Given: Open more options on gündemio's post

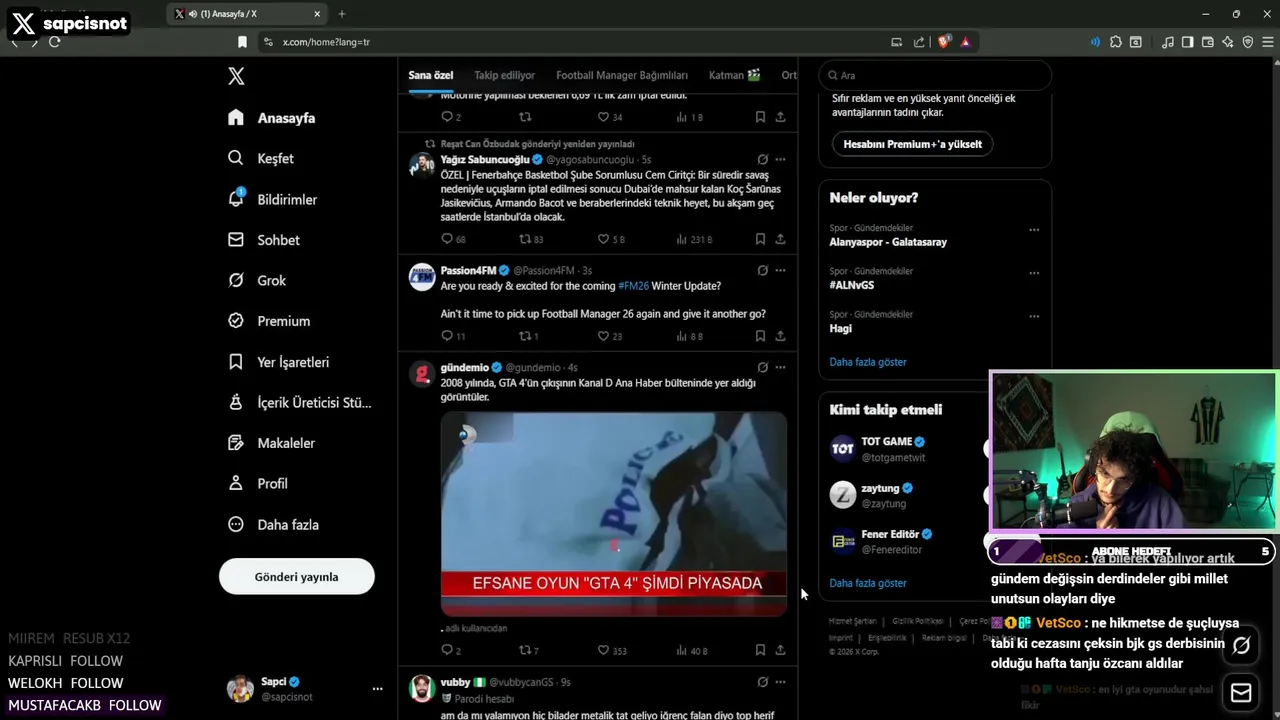Looking at the screenshot, I should tap(780, 367).
